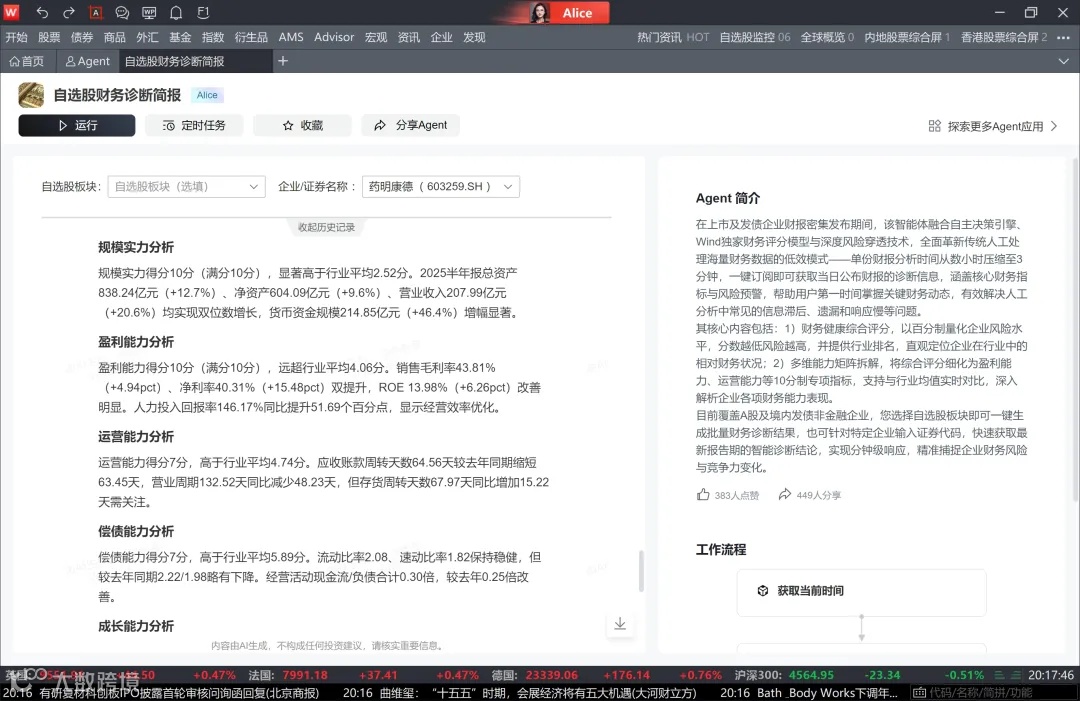Screen dimensions: 1080x701
Task: Open the 企业/证券名称 dropdown
Action: tap(441, 187)
